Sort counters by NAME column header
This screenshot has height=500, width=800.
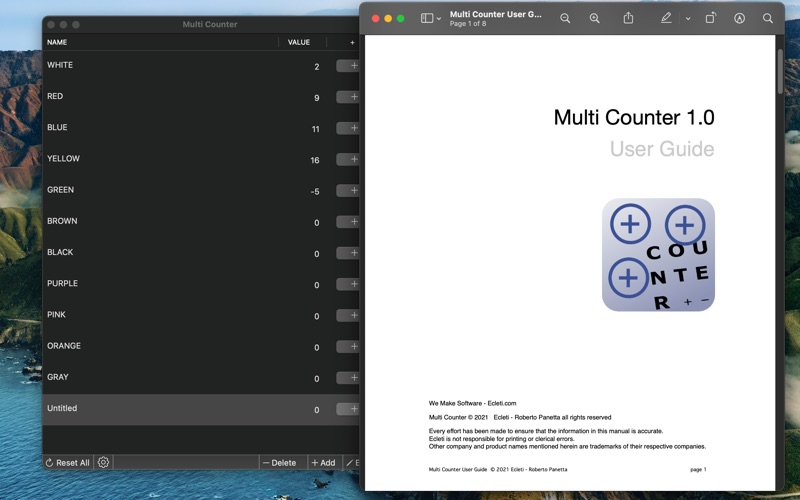point(57,42)
